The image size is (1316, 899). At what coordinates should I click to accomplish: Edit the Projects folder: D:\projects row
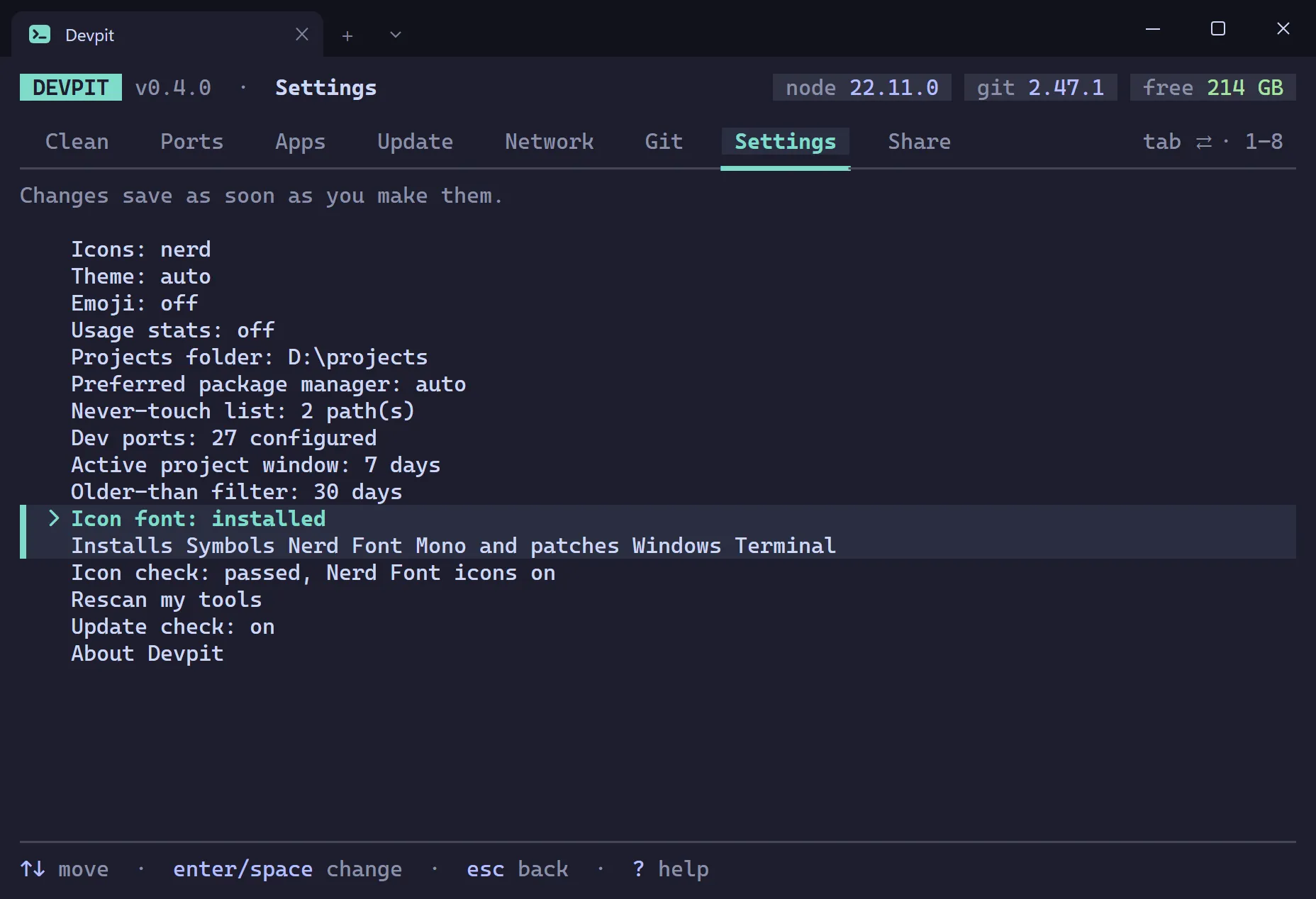[x=250, y=357]
